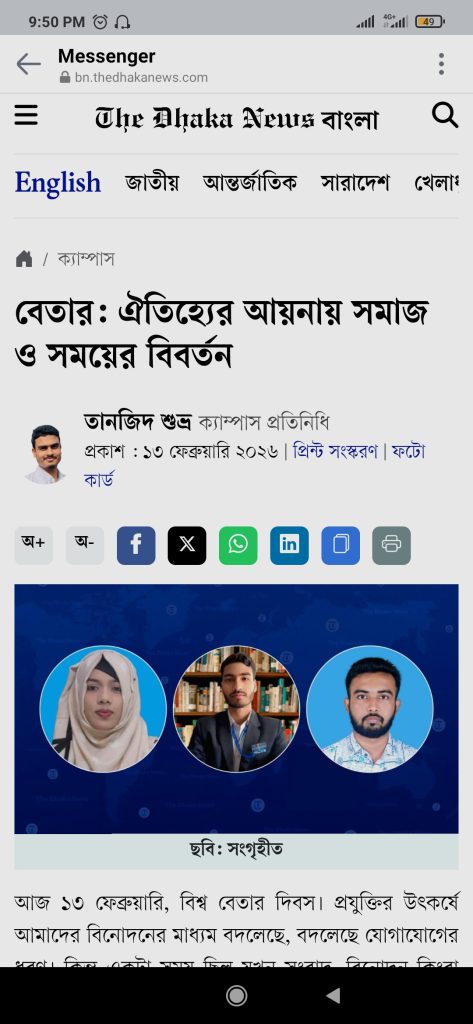
Task: Decrease font size with অ- button
Action: [84, 545]
